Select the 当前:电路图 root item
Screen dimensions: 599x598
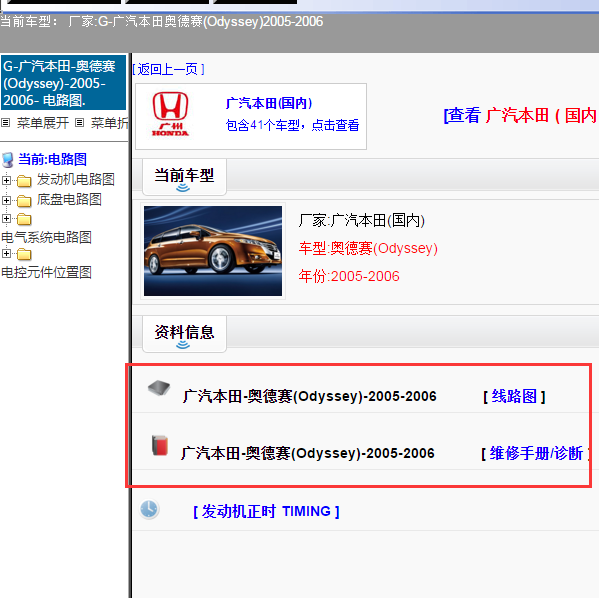click(52, 159)
